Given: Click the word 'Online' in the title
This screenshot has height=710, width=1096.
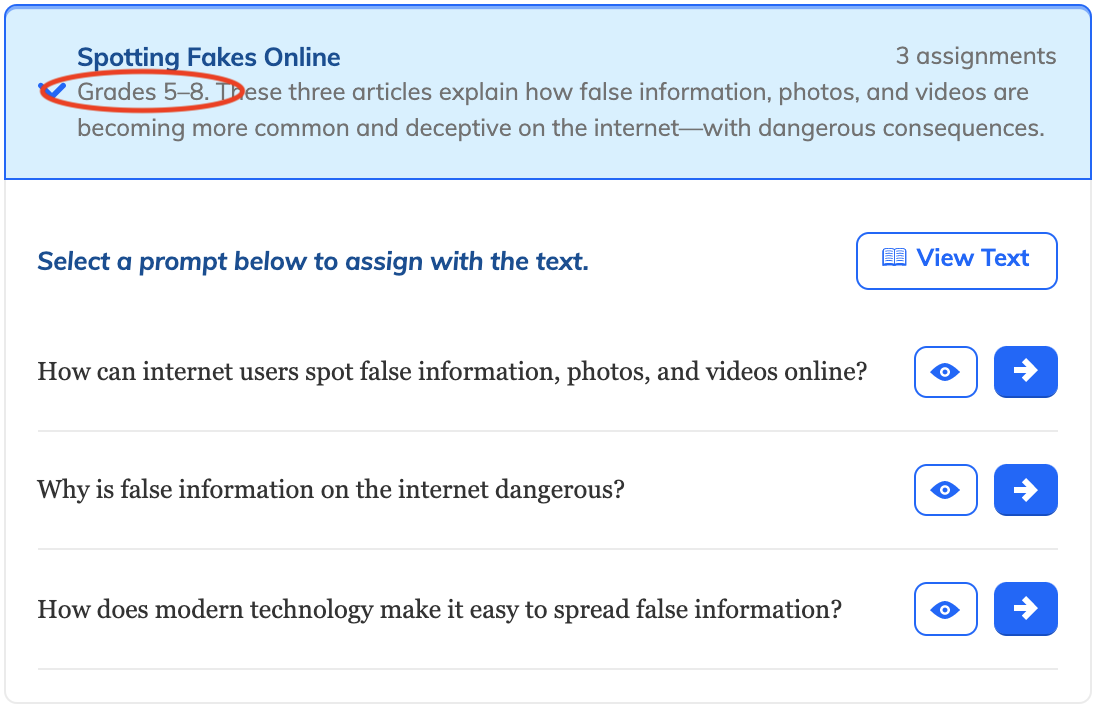Looking at the screenshot, I should (302, 57).
